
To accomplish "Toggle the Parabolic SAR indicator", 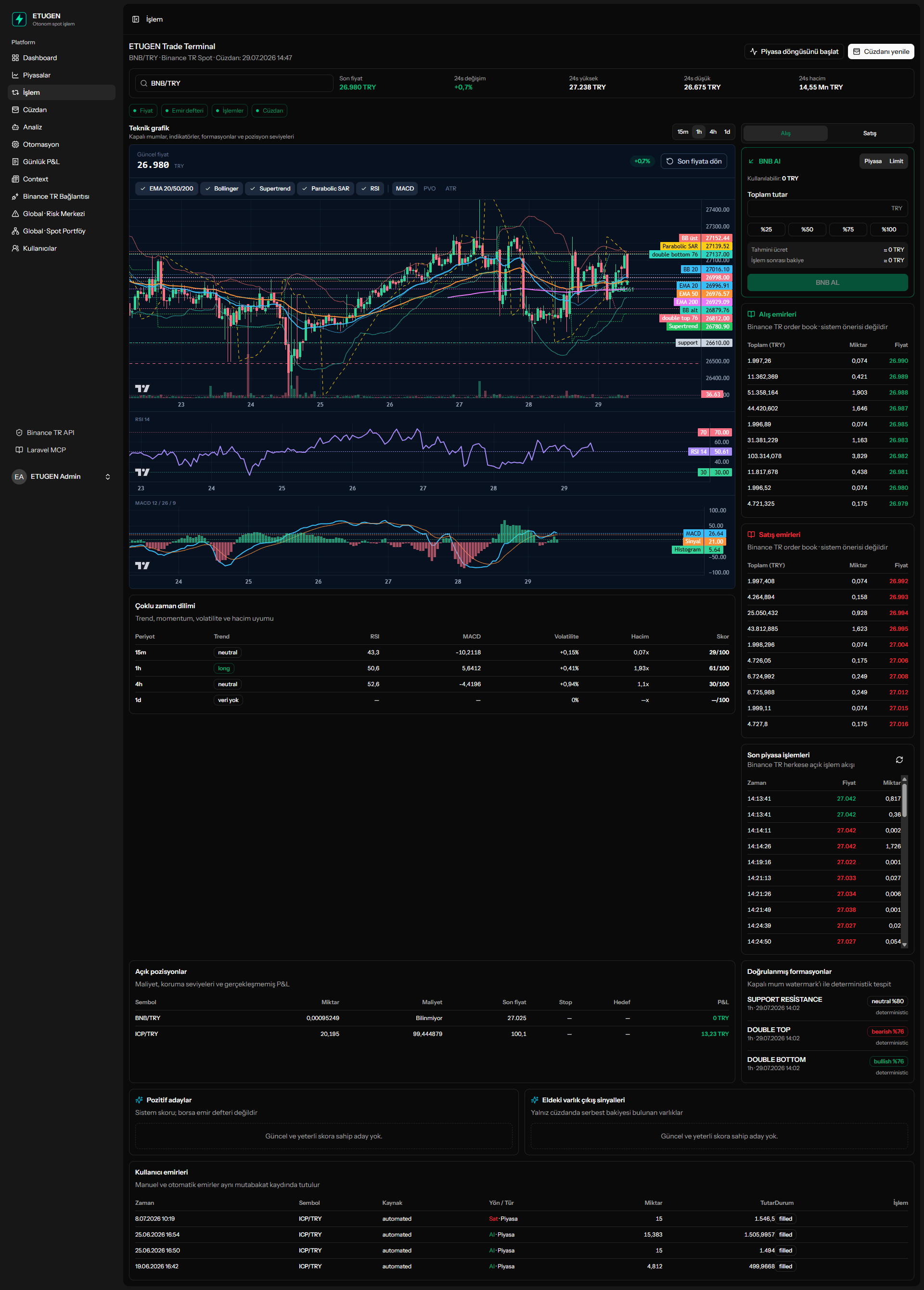I will [x=325, y=189].
